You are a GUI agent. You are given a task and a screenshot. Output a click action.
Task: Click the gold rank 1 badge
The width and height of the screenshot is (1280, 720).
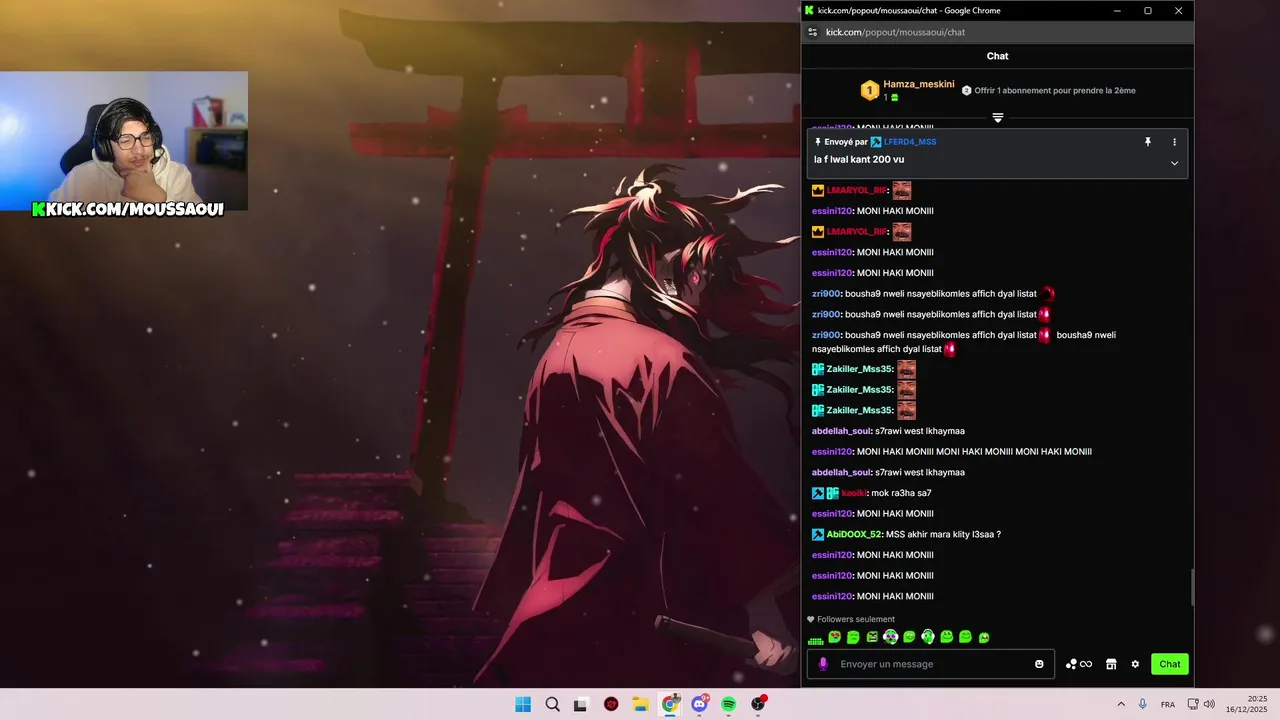click(x=870, y=91)
